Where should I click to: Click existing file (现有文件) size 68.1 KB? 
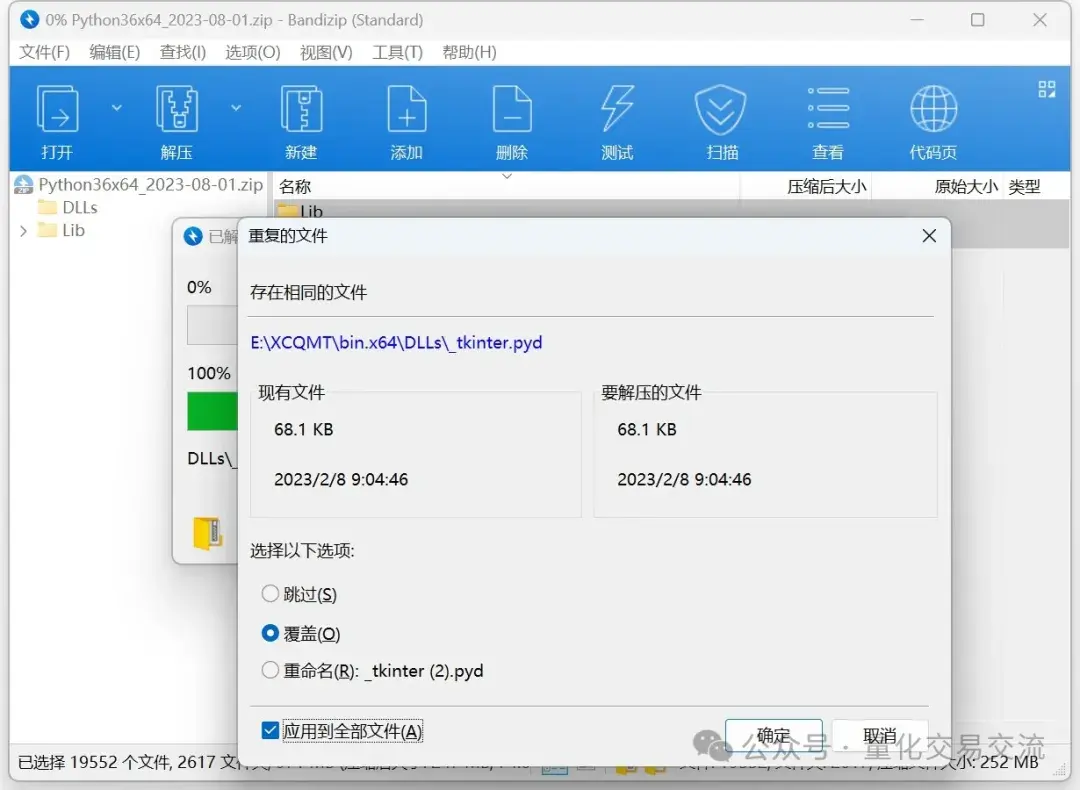coord(304,429)
